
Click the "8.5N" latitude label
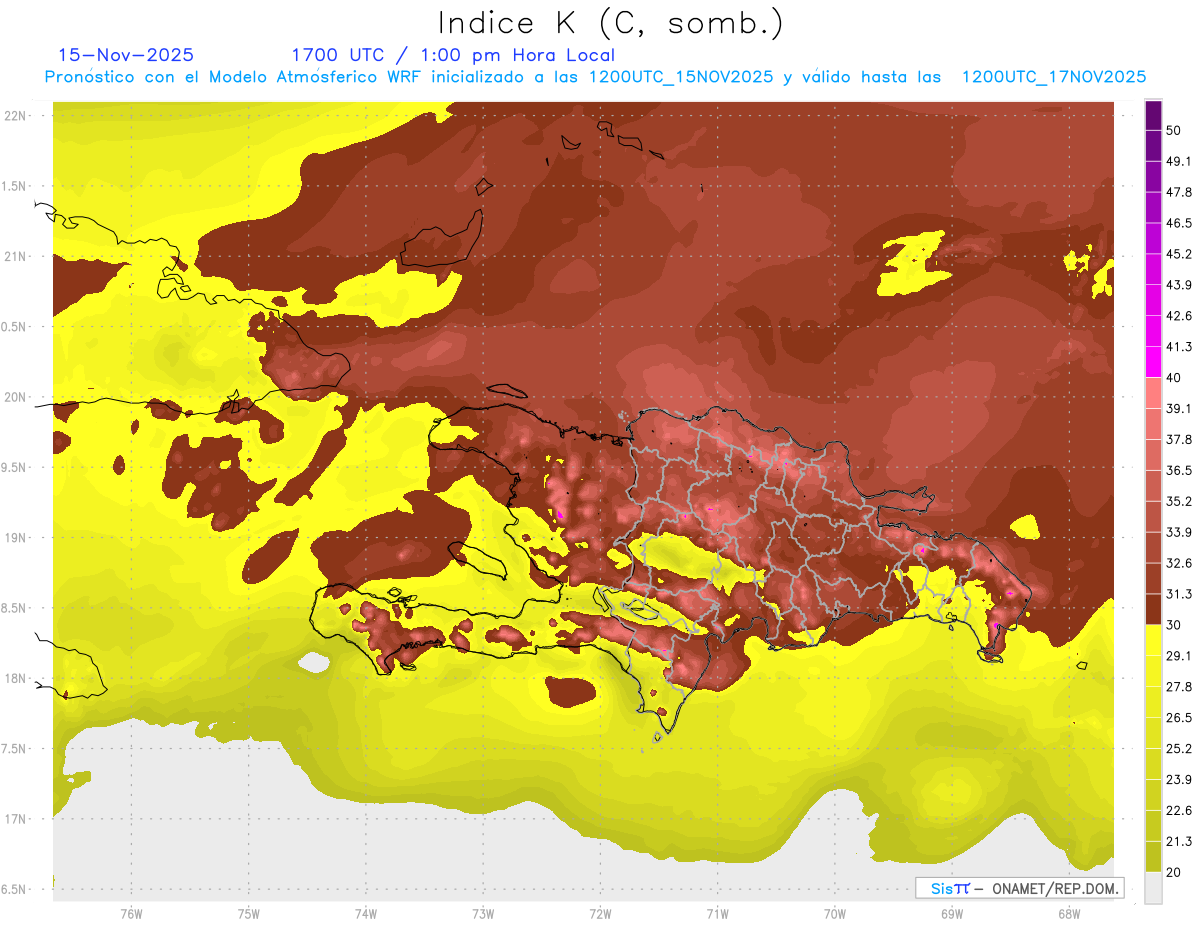point(16,608)
